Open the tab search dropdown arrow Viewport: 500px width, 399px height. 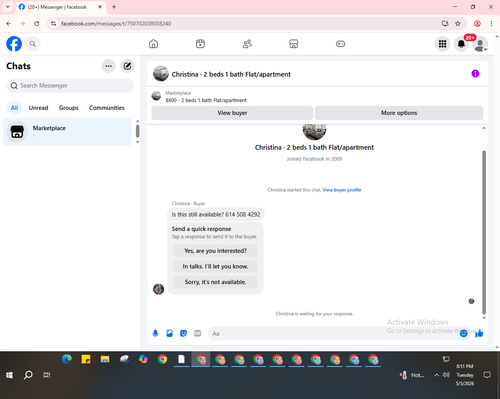8,7
